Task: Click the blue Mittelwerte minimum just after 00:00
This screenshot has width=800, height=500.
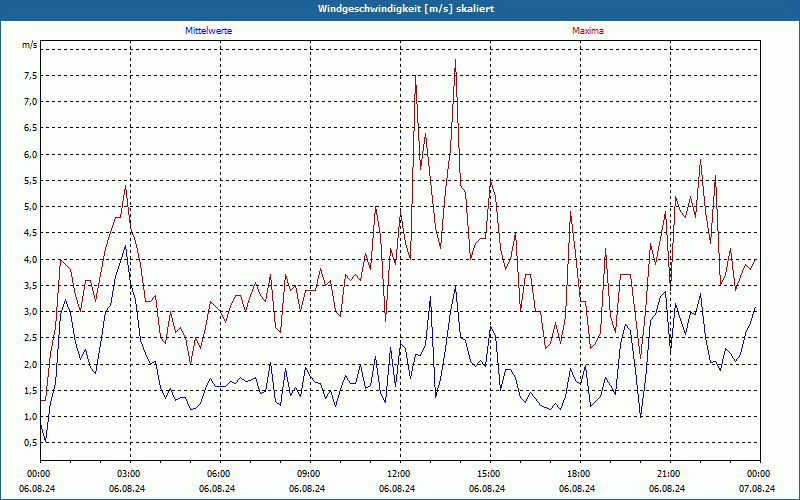Action: (46, 442)
